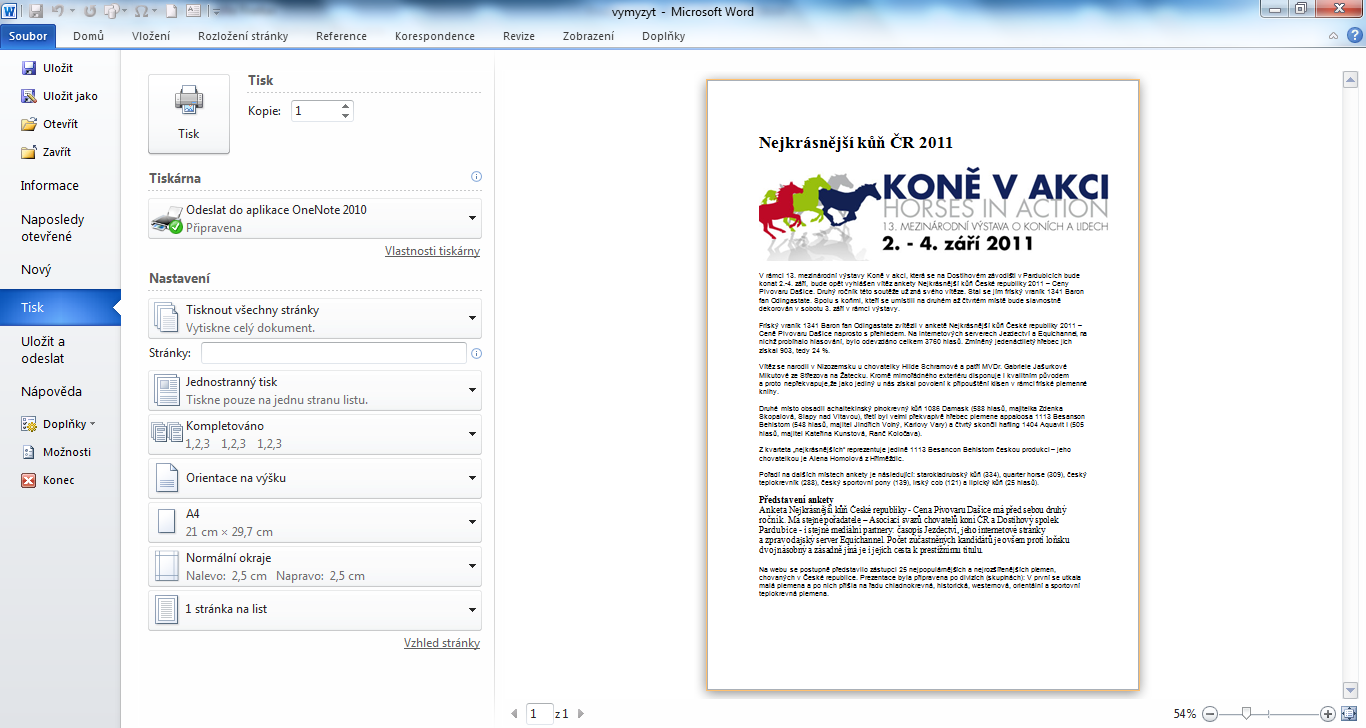
Task: Go to previous page arrow in preview
Action: [515, 714]
